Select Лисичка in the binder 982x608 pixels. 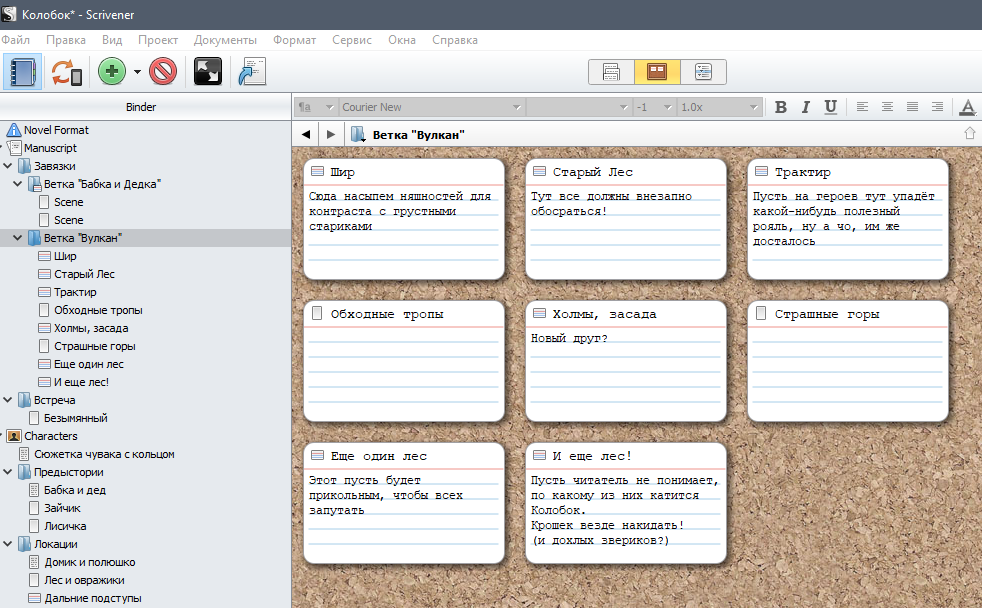[x=65, y=526]
